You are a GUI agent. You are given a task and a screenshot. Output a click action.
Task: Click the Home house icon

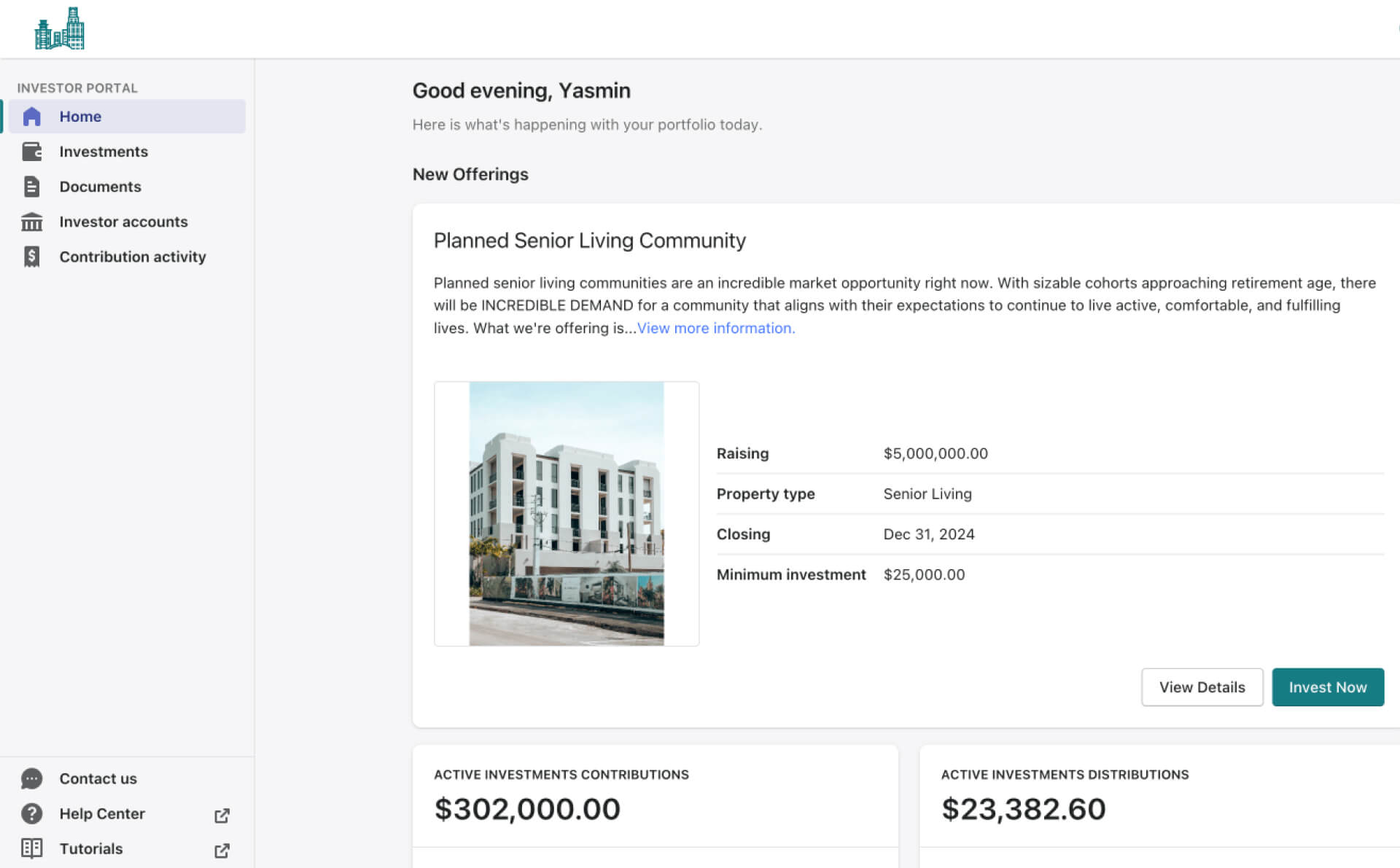[x=31, y=117]
